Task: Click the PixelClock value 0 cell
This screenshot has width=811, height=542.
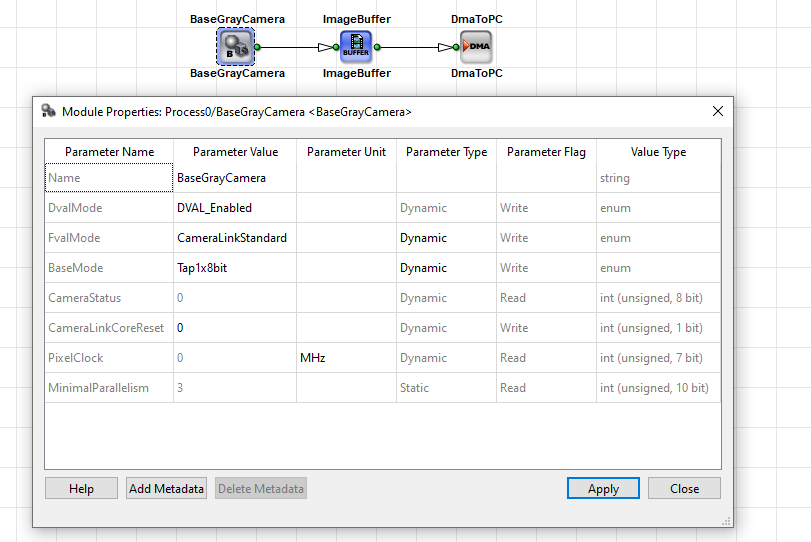Action: 235,358
